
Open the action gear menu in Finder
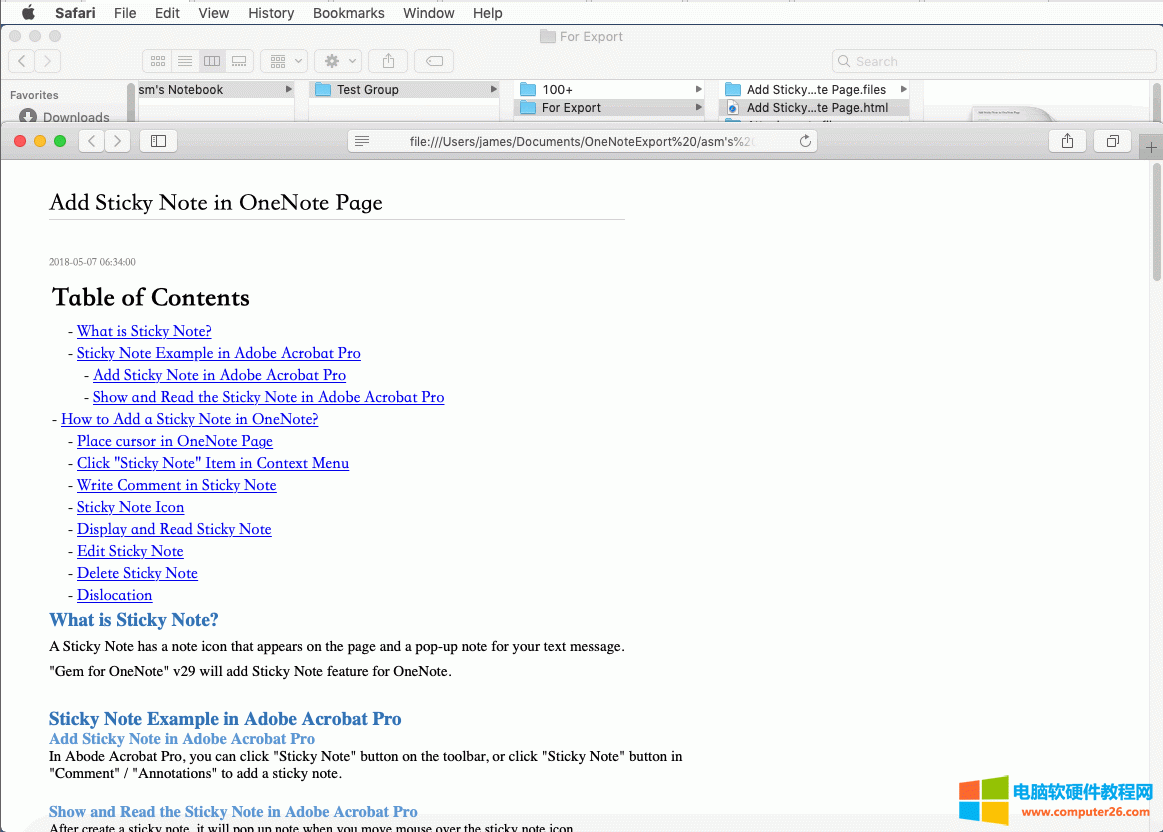[332, 61]
